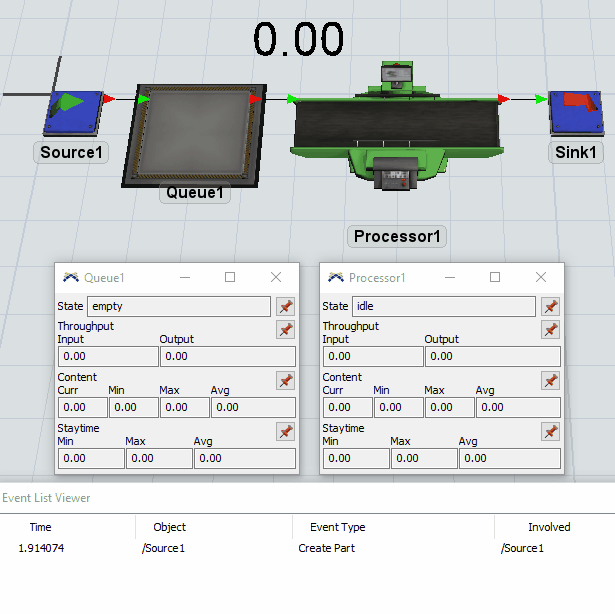Click the Queue1 State field showing empty
The image size is (615, 614).
pos(178,306)
